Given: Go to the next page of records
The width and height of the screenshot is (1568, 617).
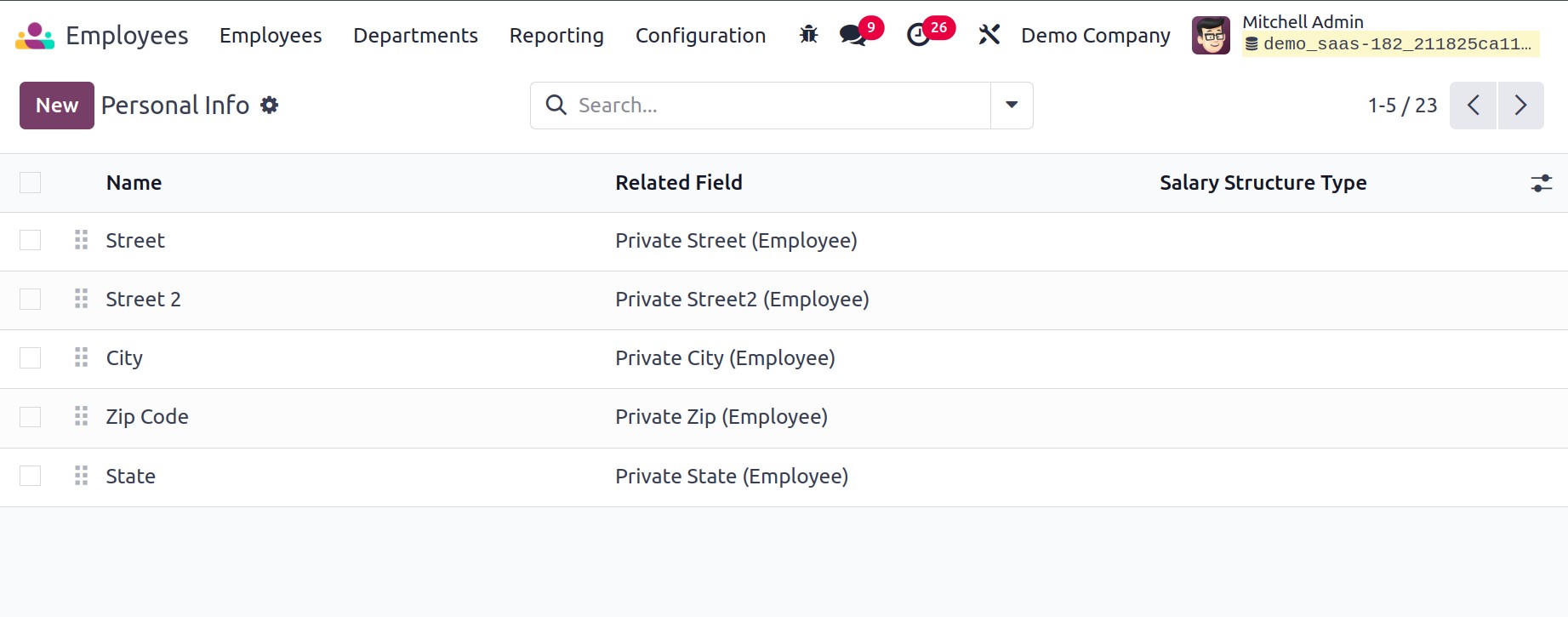Looking at the screenshot, I should coord(1520,106).
